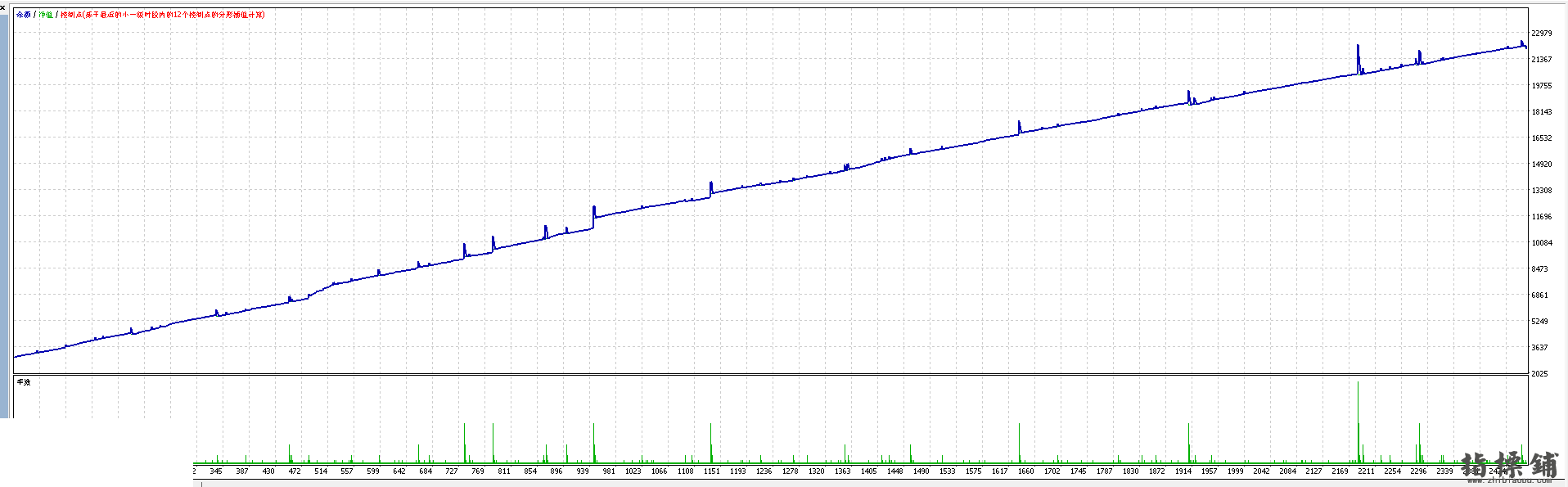This screenshot has height=487, width=1568.
Task: Select the 6861 value on the vertical axis
Action: pyautogui.click(x=1540, y=295)
